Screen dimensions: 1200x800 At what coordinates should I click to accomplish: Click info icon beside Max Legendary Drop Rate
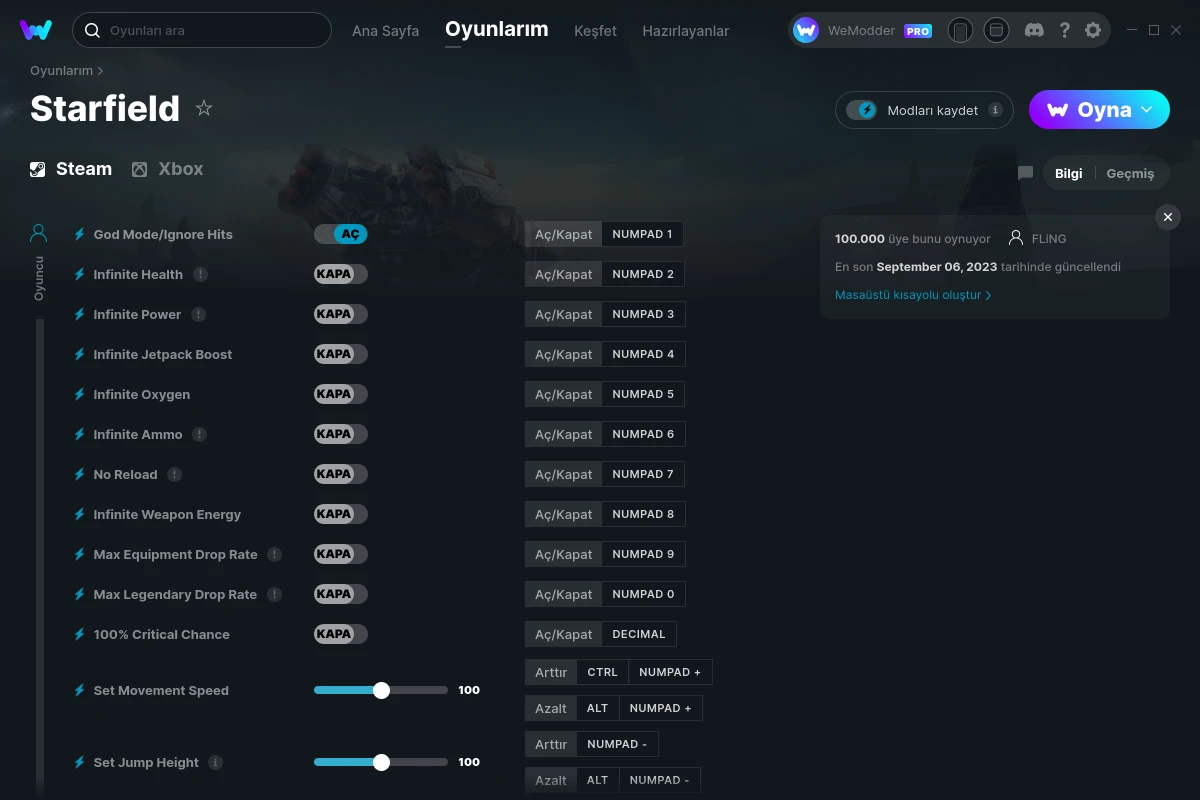click(275, 594)
